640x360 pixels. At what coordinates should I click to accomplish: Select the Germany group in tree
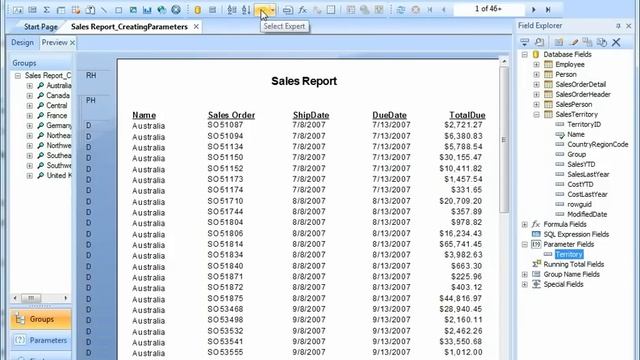tap(58, 125)
